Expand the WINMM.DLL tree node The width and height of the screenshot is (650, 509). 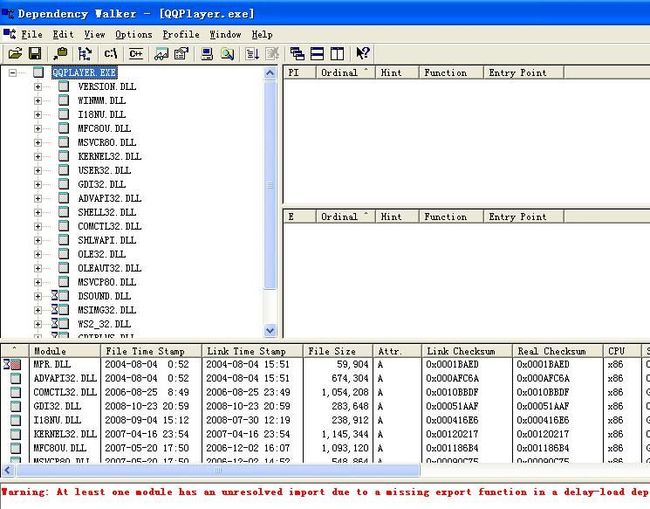point(38,101)
